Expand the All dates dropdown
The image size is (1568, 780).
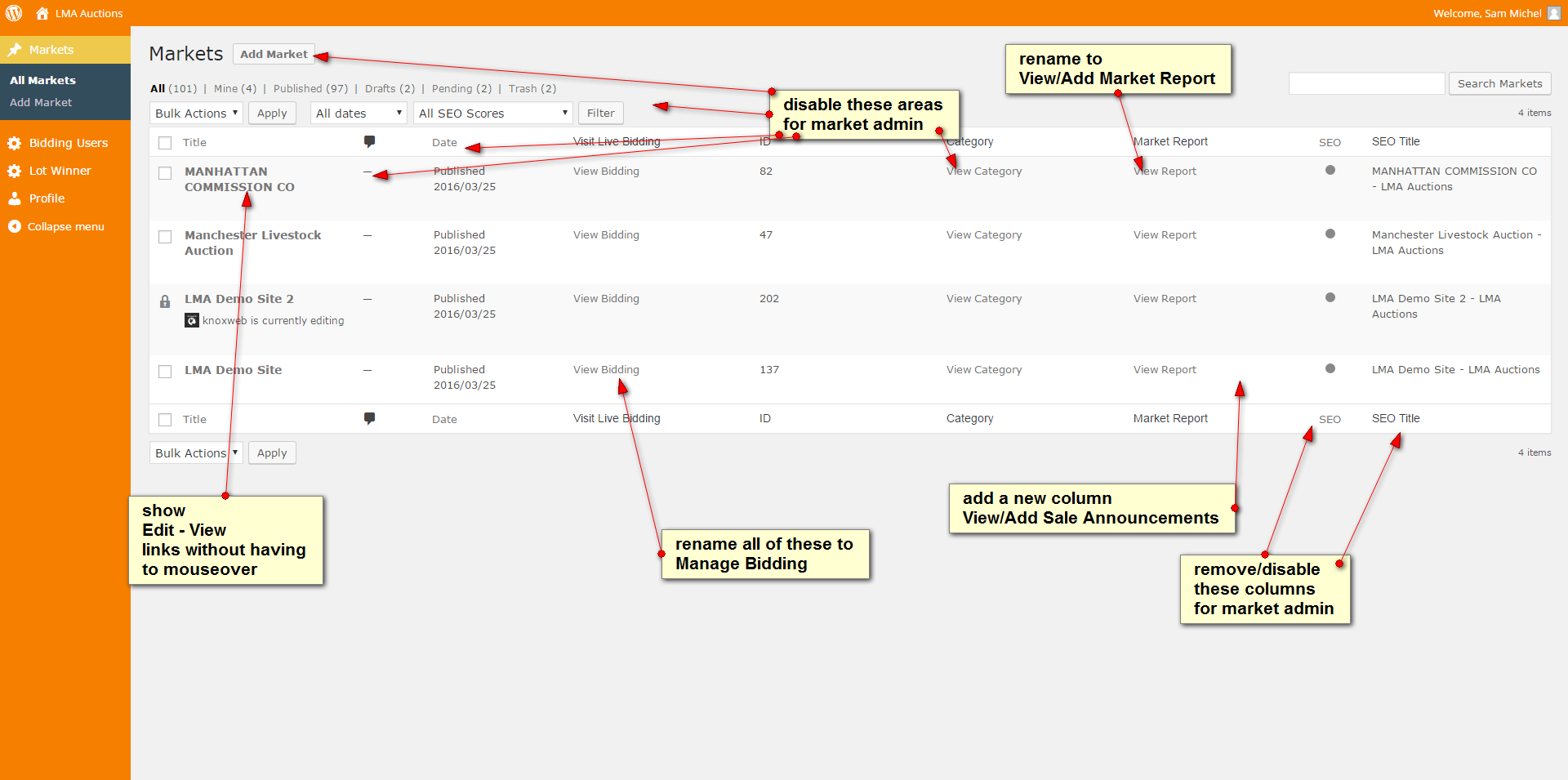(x=359, y=113)
